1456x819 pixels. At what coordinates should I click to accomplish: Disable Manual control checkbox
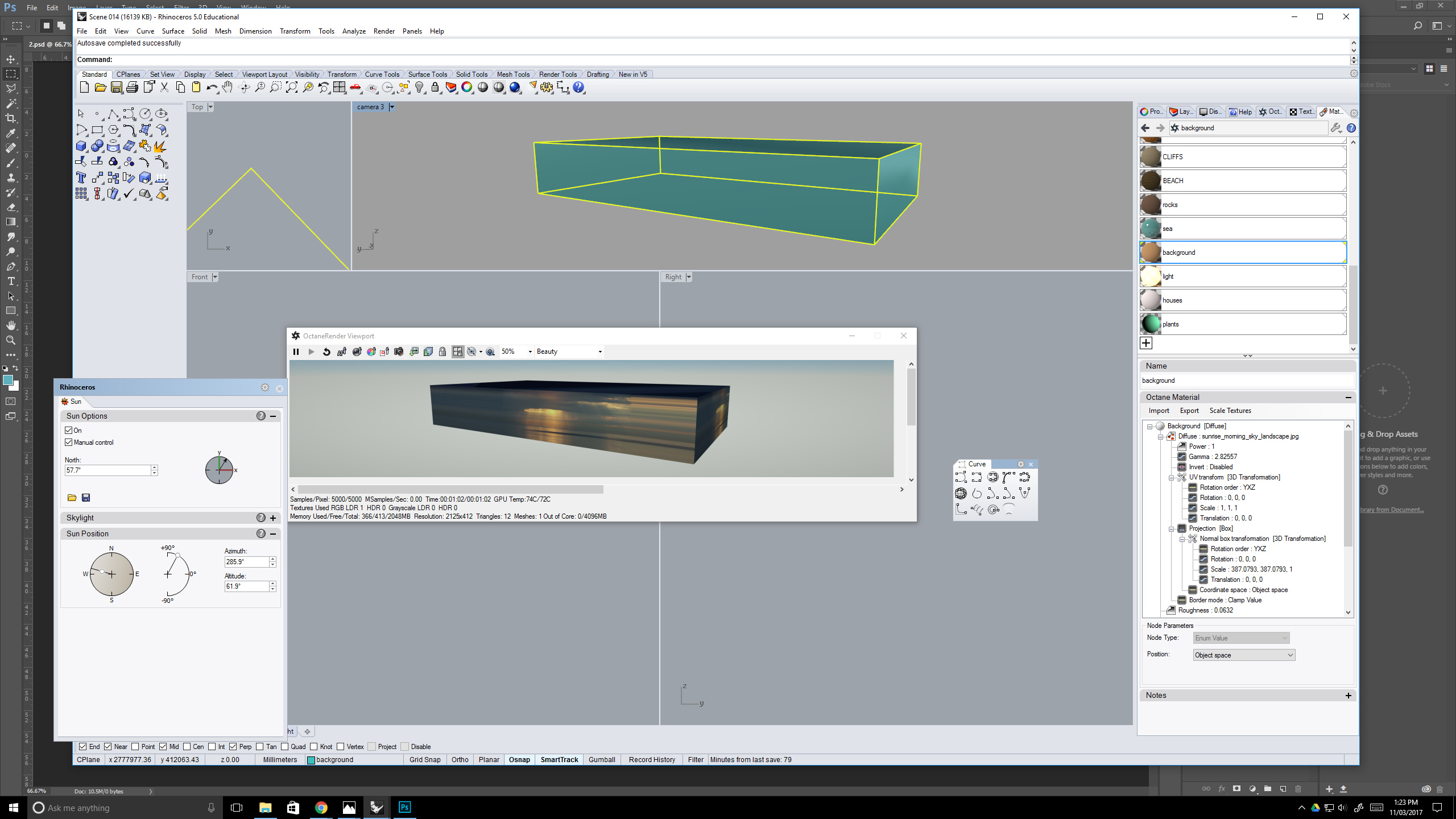pyautogui.click(x=69, y=442)
